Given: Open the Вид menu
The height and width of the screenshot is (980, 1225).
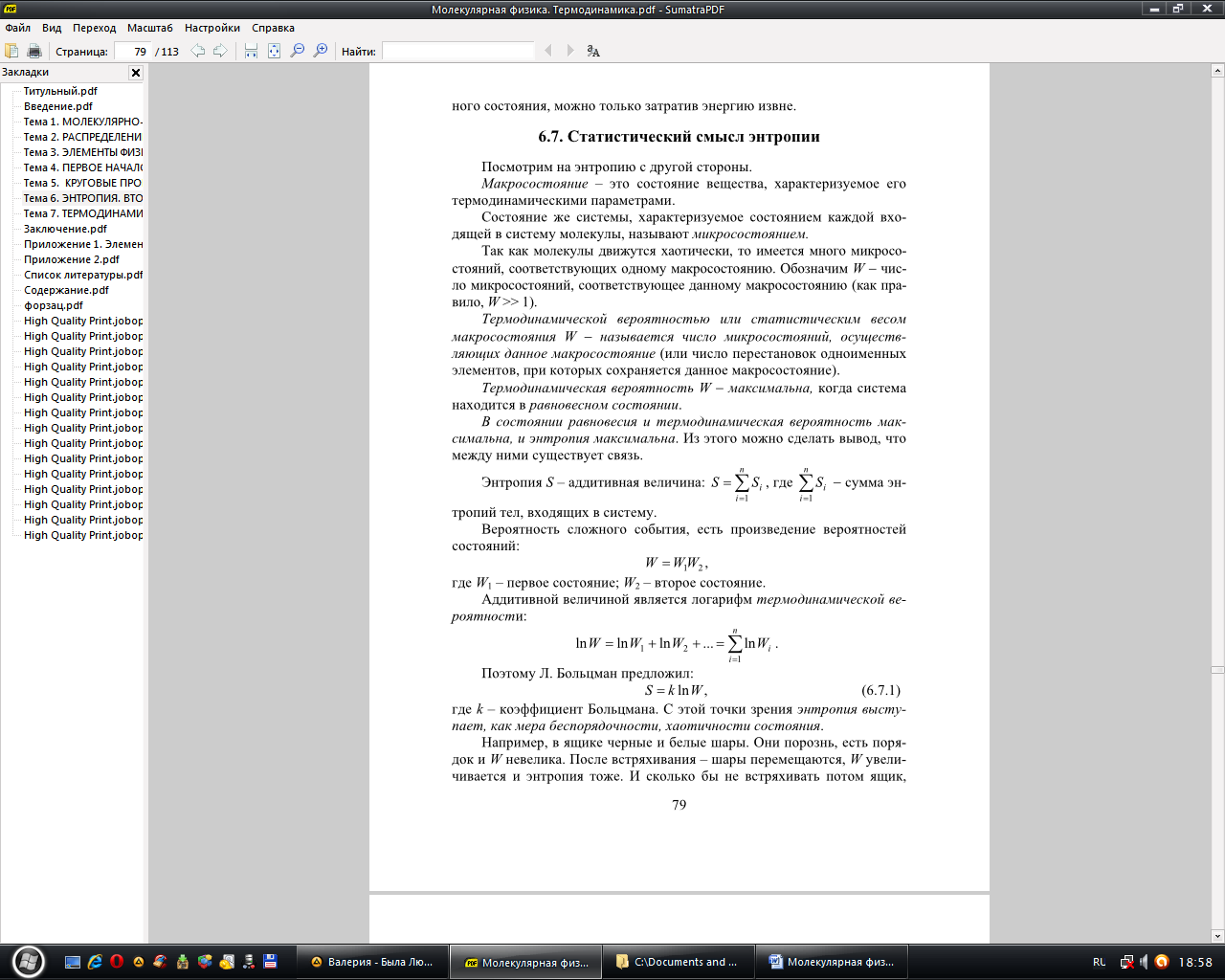Looking at the screenshot, I should click(x=52, y=28).
